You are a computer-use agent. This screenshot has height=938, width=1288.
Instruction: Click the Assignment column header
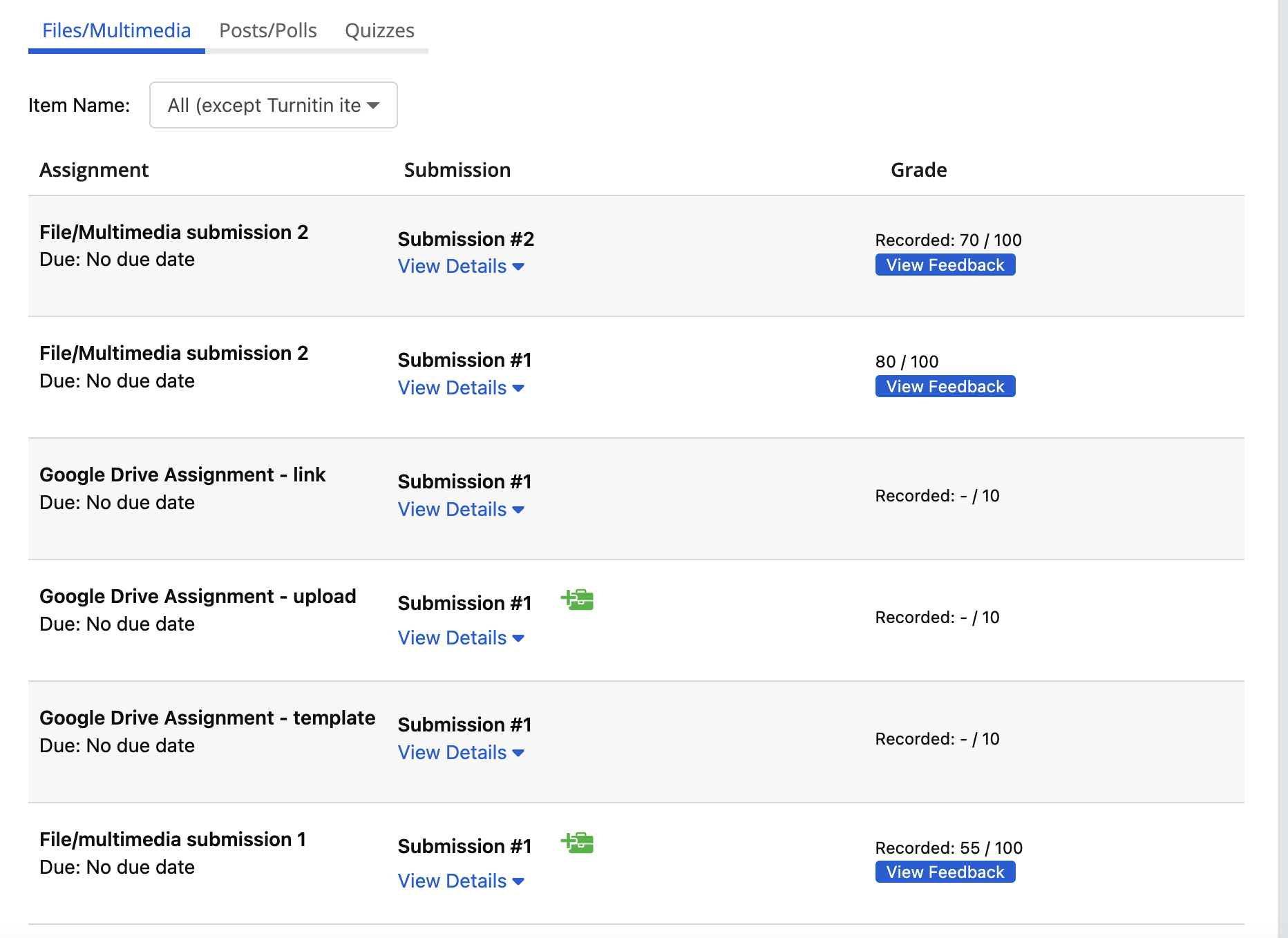point(94,170)
